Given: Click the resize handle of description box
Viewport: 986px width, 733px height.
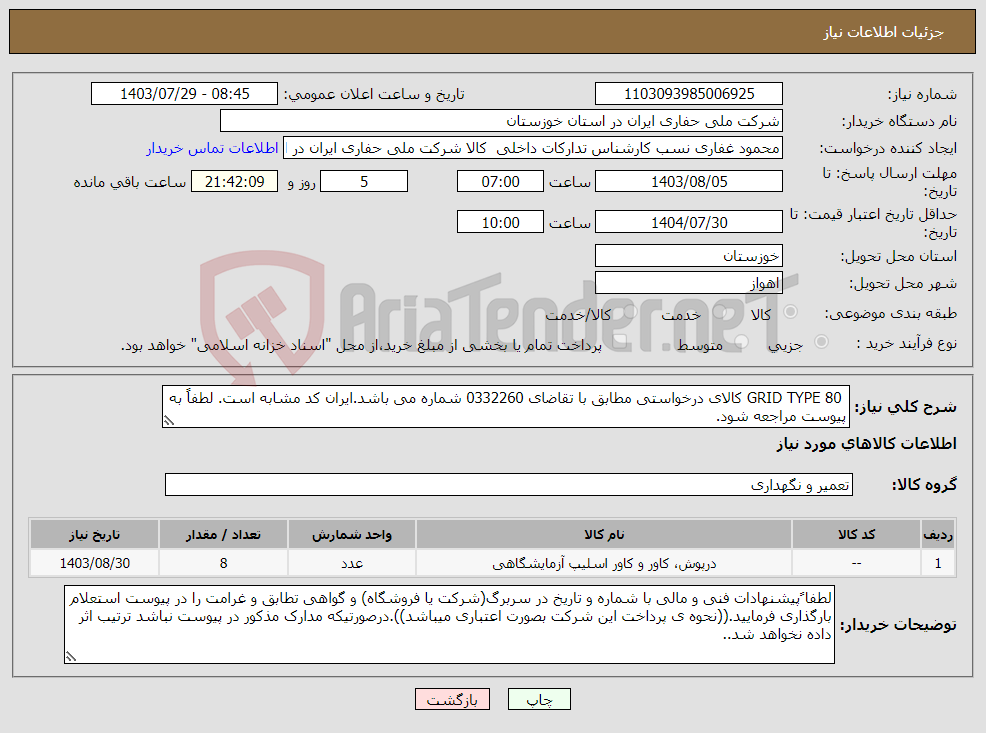Looking at the screenshot, I should 168,421.
